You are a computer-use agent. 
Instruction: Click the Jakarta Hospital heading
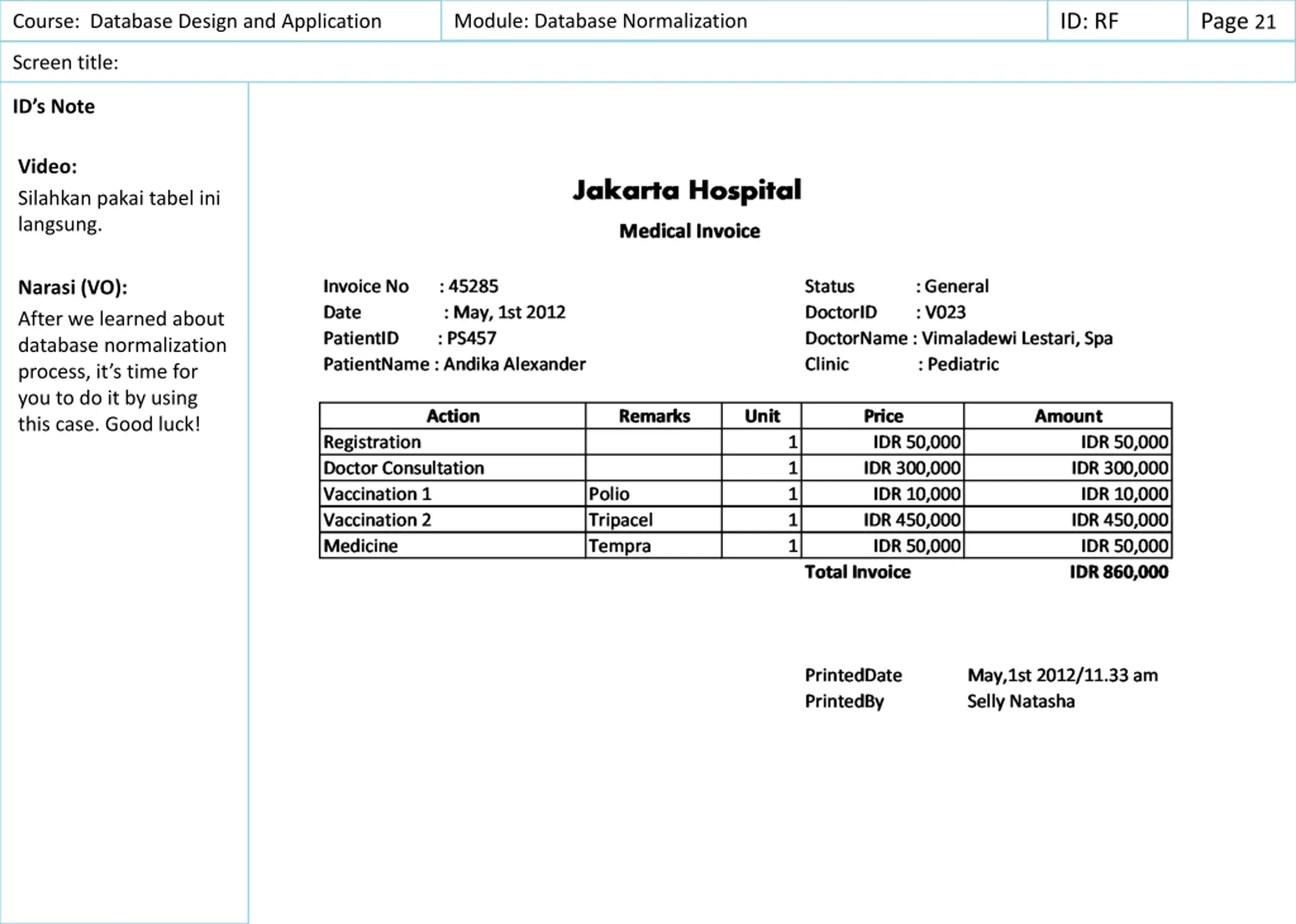(x=686, y=190)
